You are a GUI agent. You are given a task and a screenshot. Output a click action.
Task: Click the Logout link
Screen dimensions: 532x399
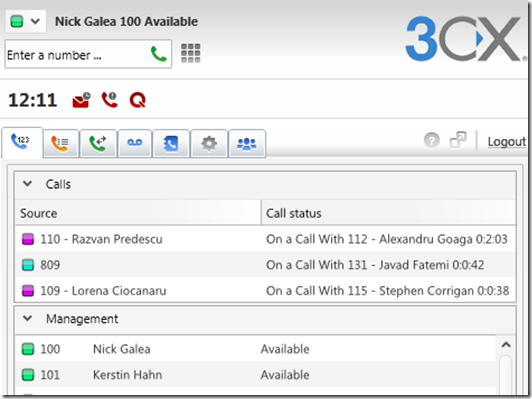tap(507, 141)
